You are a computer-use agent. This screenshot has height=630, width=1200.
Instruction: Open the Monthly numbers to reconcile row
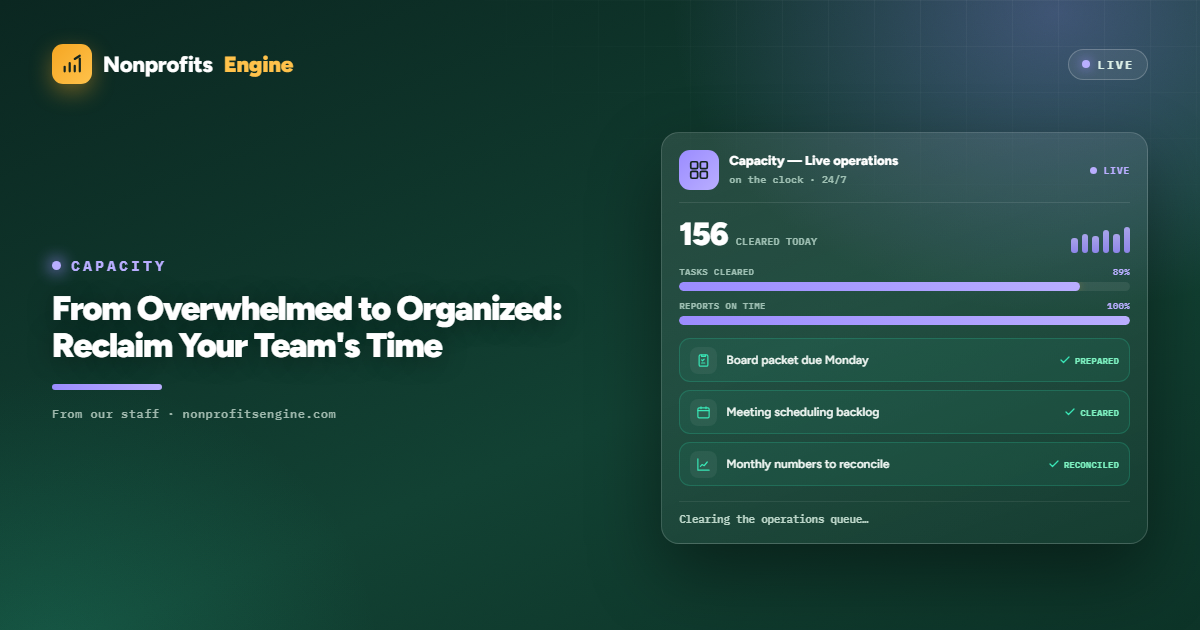click(904, 464)
